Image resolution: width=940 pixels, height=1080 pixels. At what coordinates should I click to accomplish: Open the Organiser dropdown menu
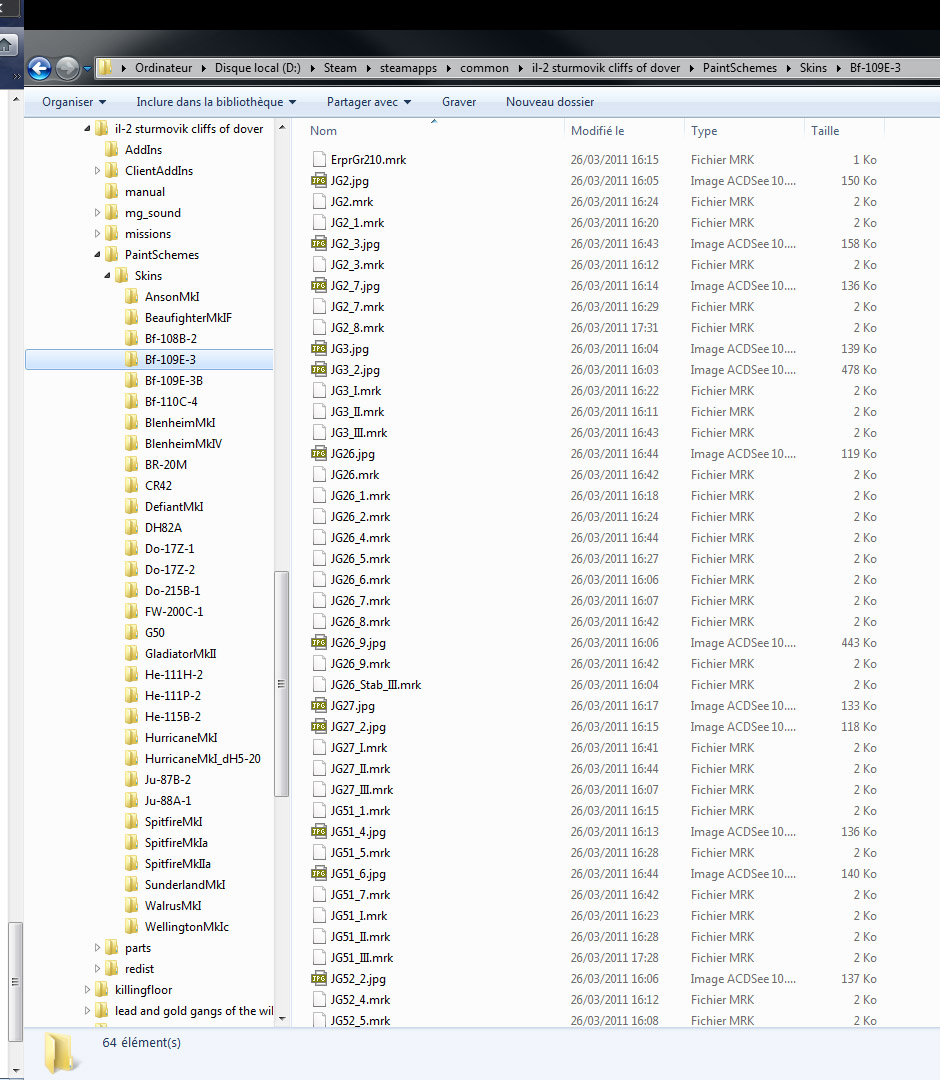click(74, 102)
